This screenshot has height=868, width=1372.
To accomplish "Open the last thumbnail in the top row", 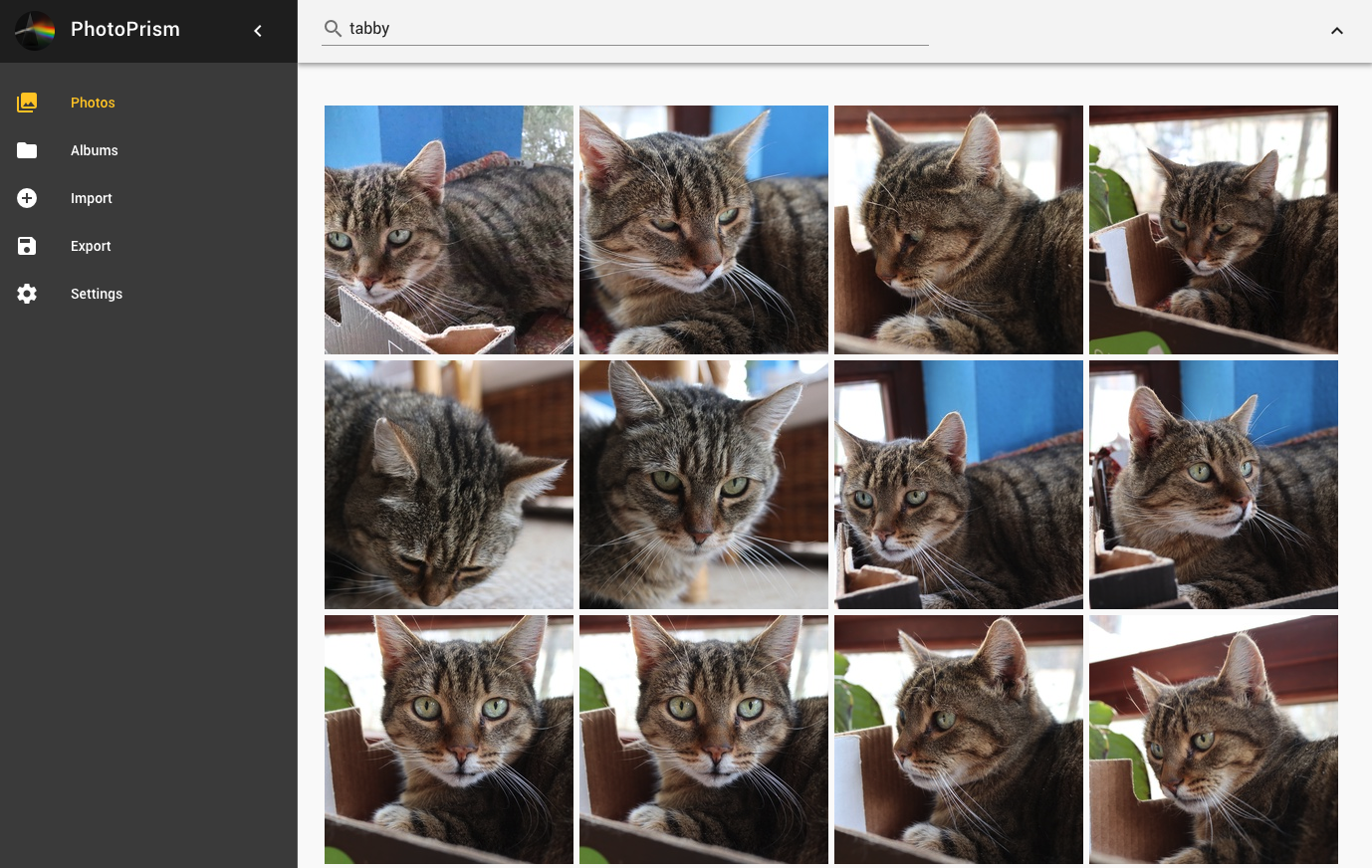I will click(x=1213, y=230).
